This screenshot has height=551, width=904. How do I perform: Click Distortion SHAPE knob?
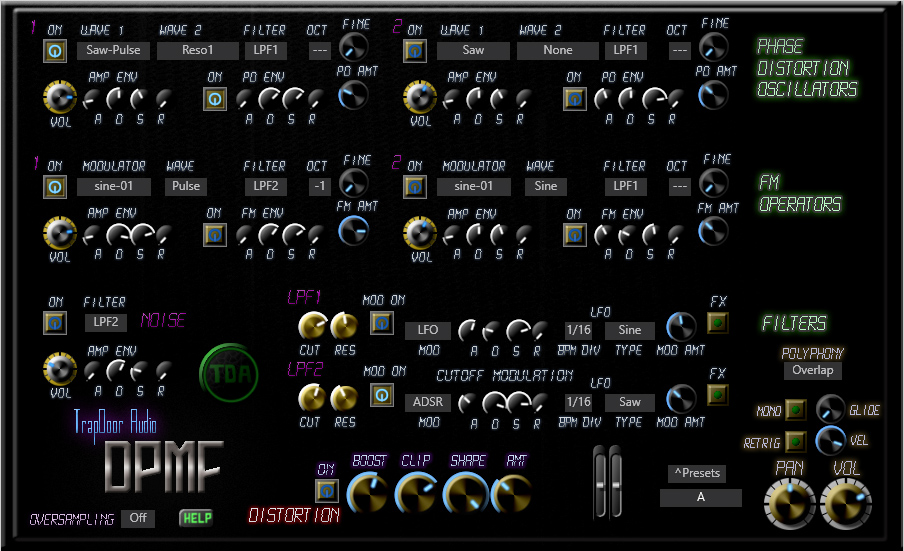[x=465, y=493]
